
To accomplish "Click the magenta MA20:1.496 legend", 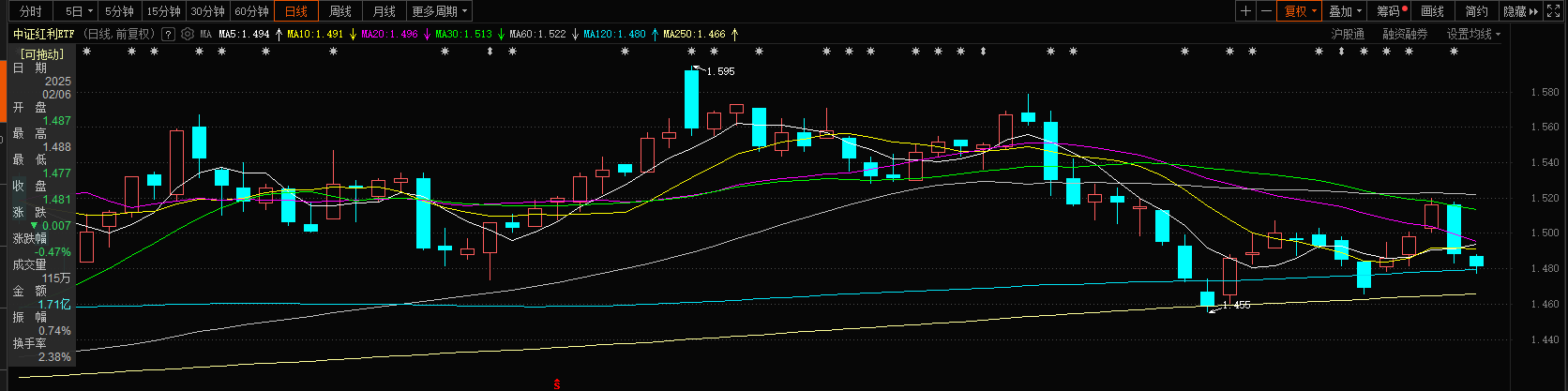I will tap(389, 34).
